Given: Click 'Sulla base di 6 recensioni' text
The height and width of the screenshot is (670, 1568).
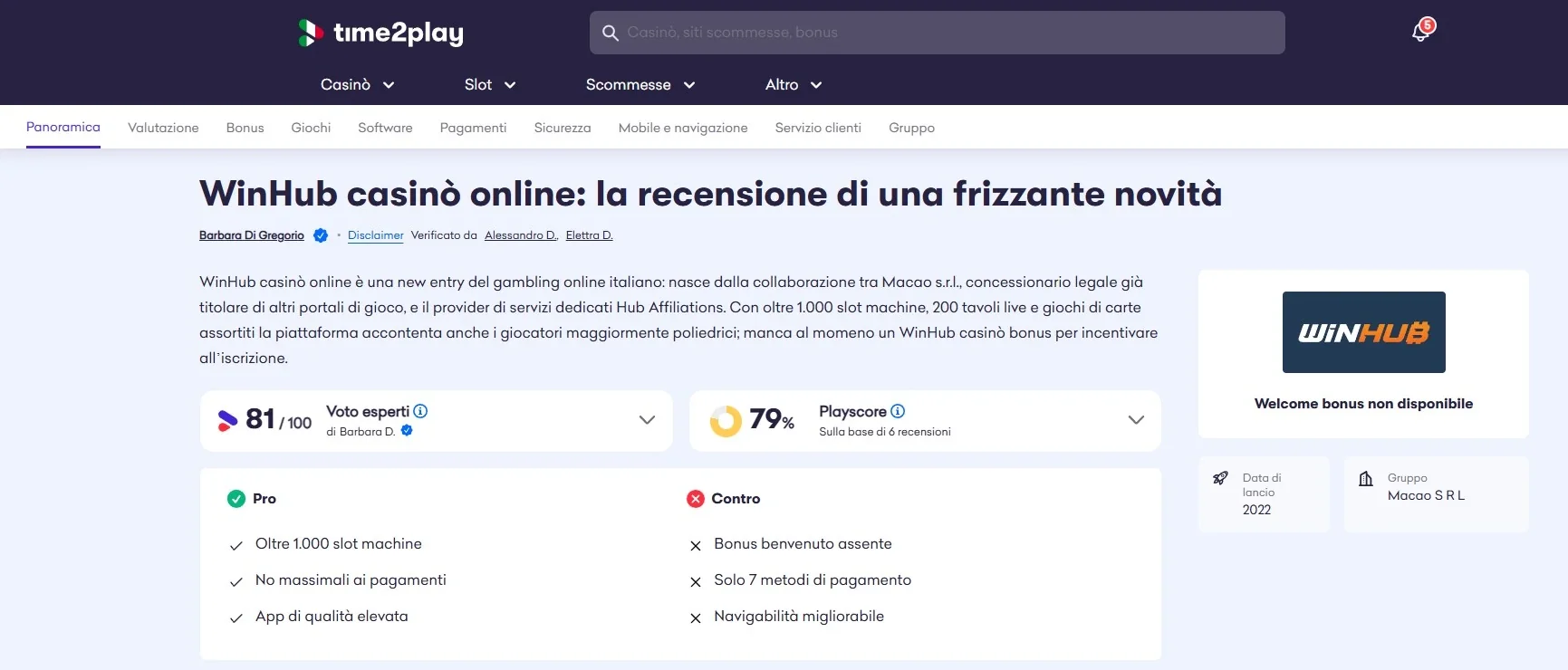Looking at the screenshot, I should [x=885, y=432].
